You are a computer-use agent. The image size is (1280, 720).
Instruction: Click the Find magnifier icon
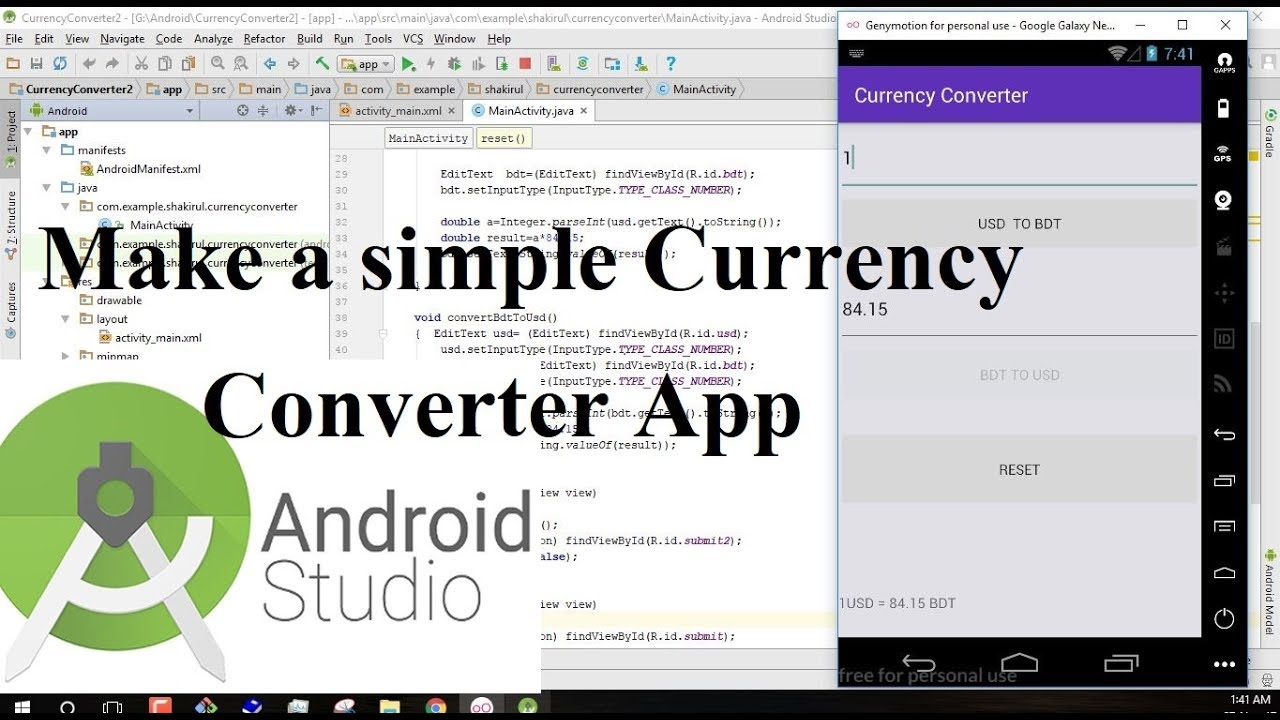pos(217,64)
